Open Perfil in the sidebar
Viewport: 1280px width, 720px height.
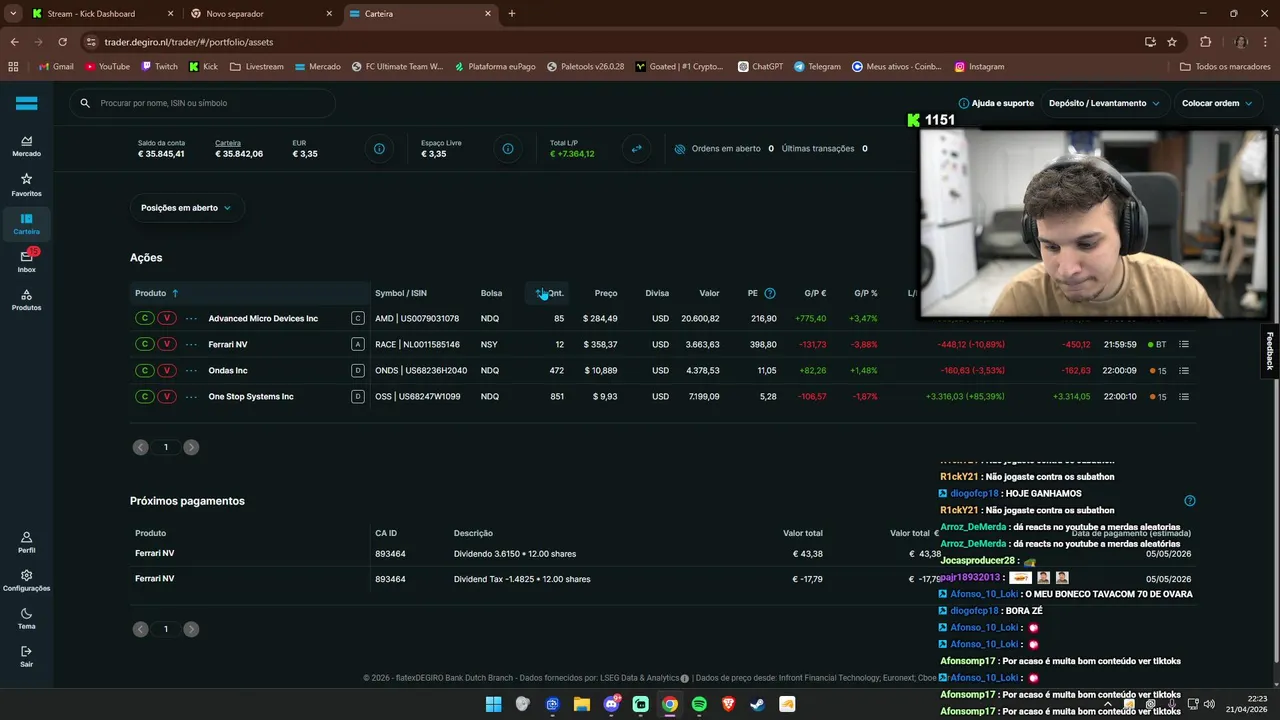click(x=26, y=542)
